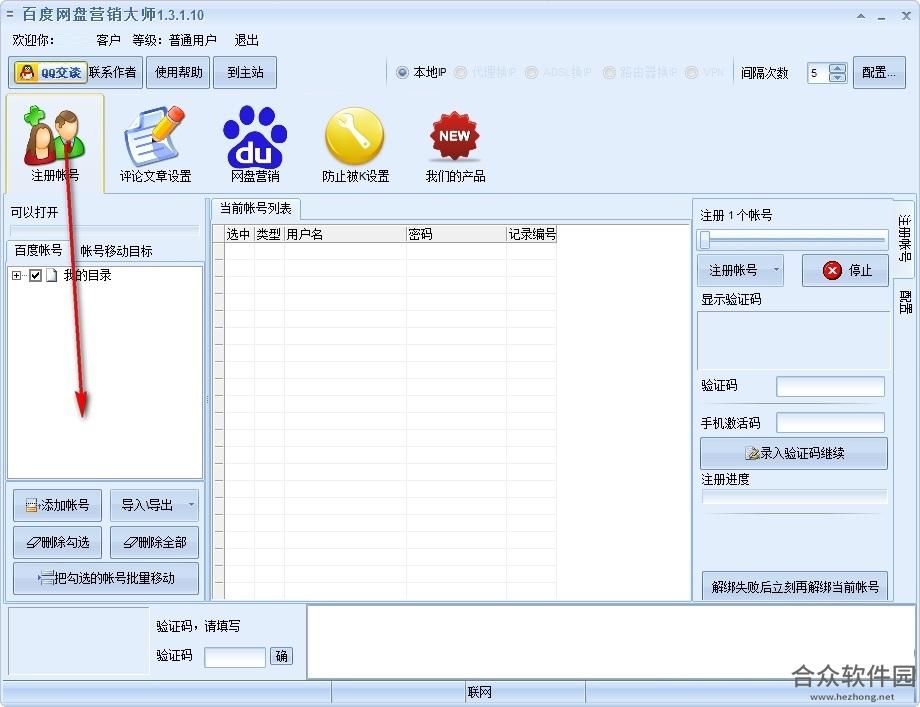
Task: Click 解绑失败后立刻再解绑当前帐号 button
Action: click(x=795, y=586)
